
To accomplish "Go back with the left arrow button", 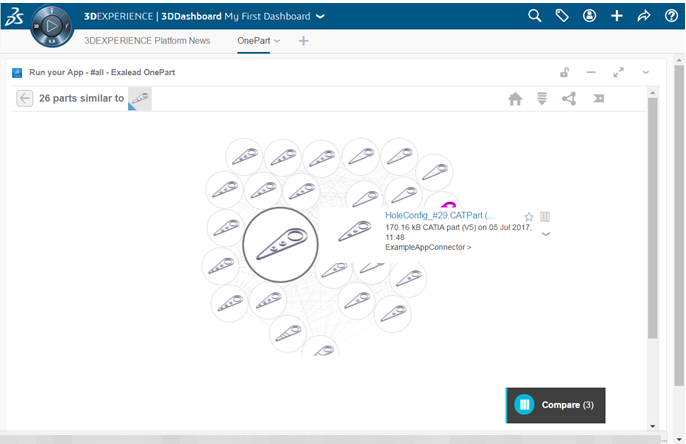I will pyautogui.click(x=24, y=98).
